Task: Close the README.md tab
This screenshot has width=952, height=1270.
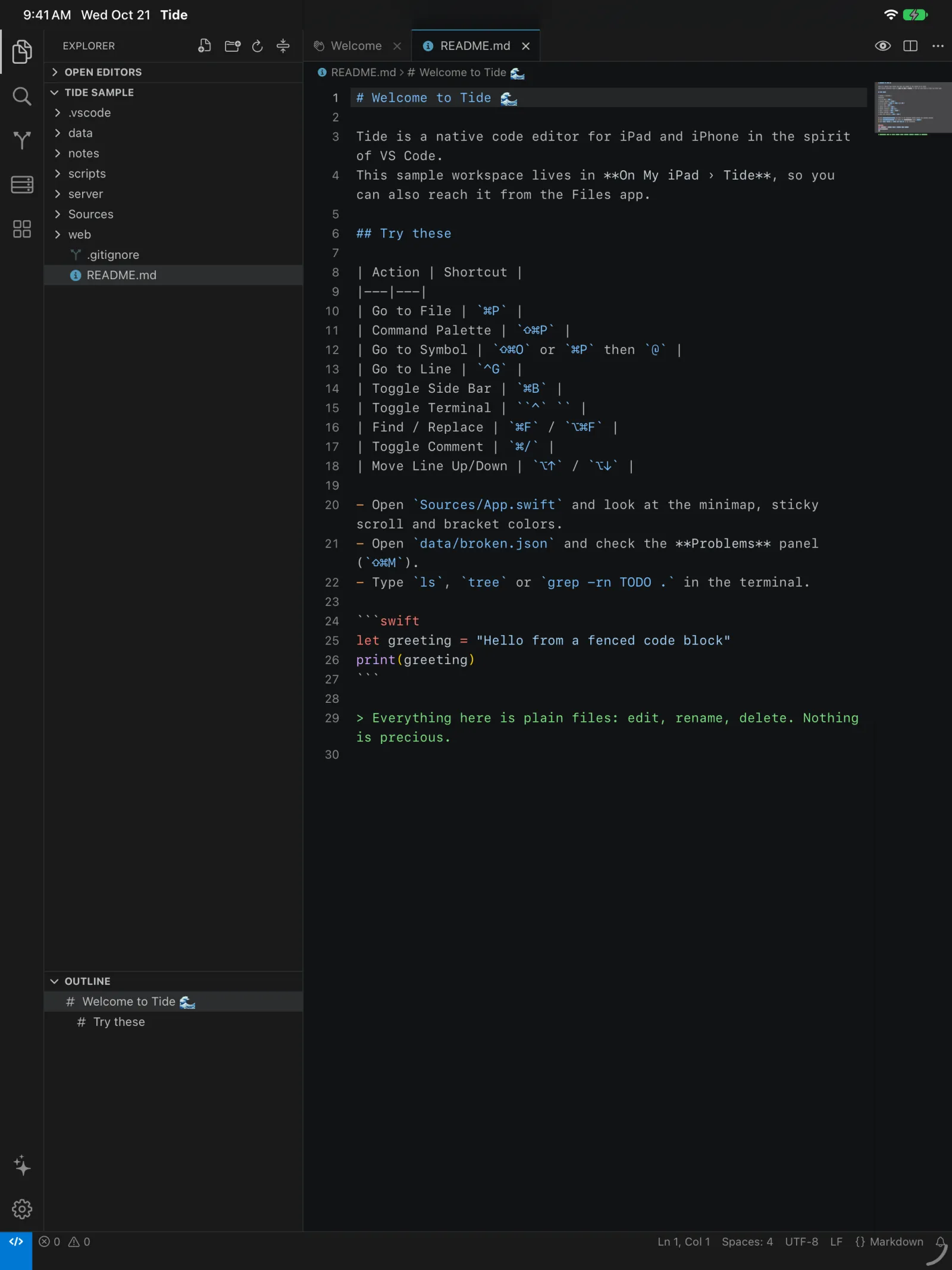Action: (x=526, y=46)
